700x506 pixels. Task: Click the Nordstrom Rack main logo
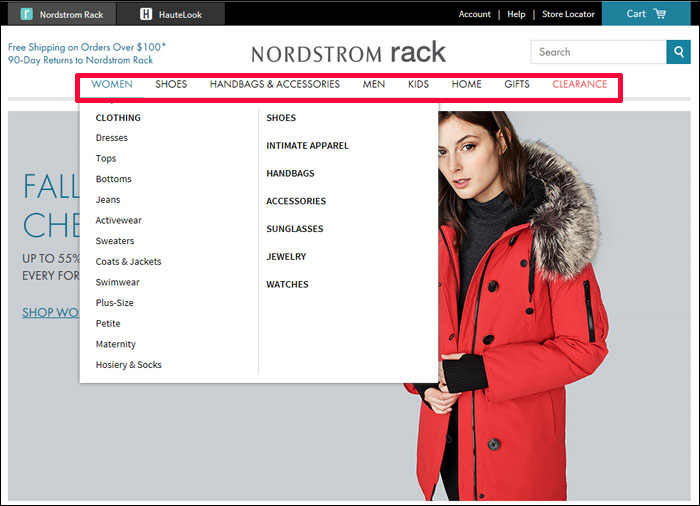(348, 53)
